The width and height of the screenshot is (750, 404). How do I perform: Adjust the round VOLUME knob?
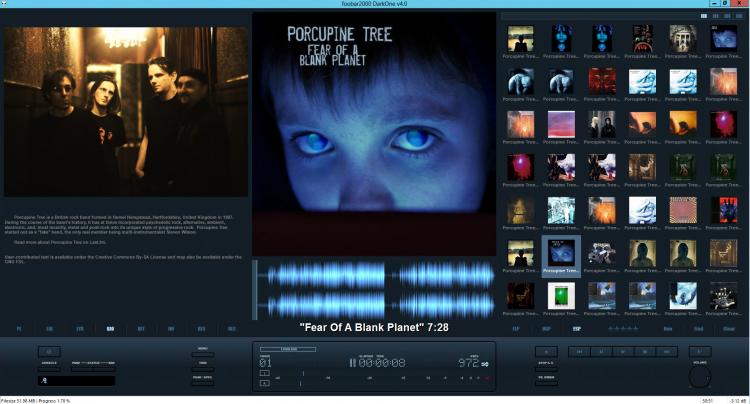pyautogui.click(x=700, y=377)
